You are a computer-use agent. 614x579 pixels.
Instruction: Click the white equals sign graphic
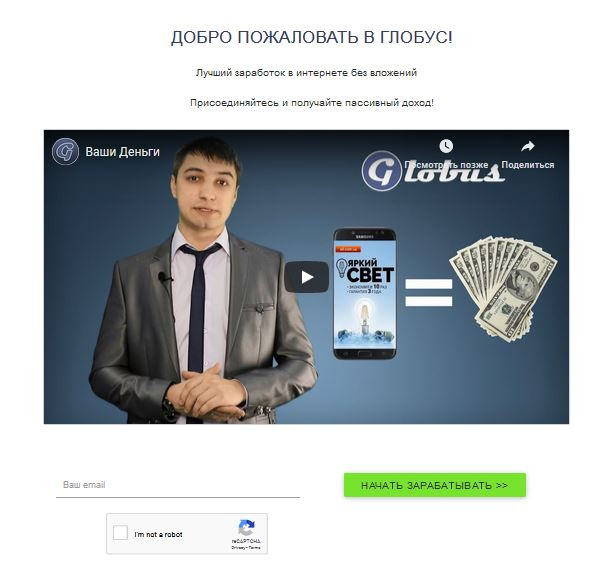coord(428,292)
